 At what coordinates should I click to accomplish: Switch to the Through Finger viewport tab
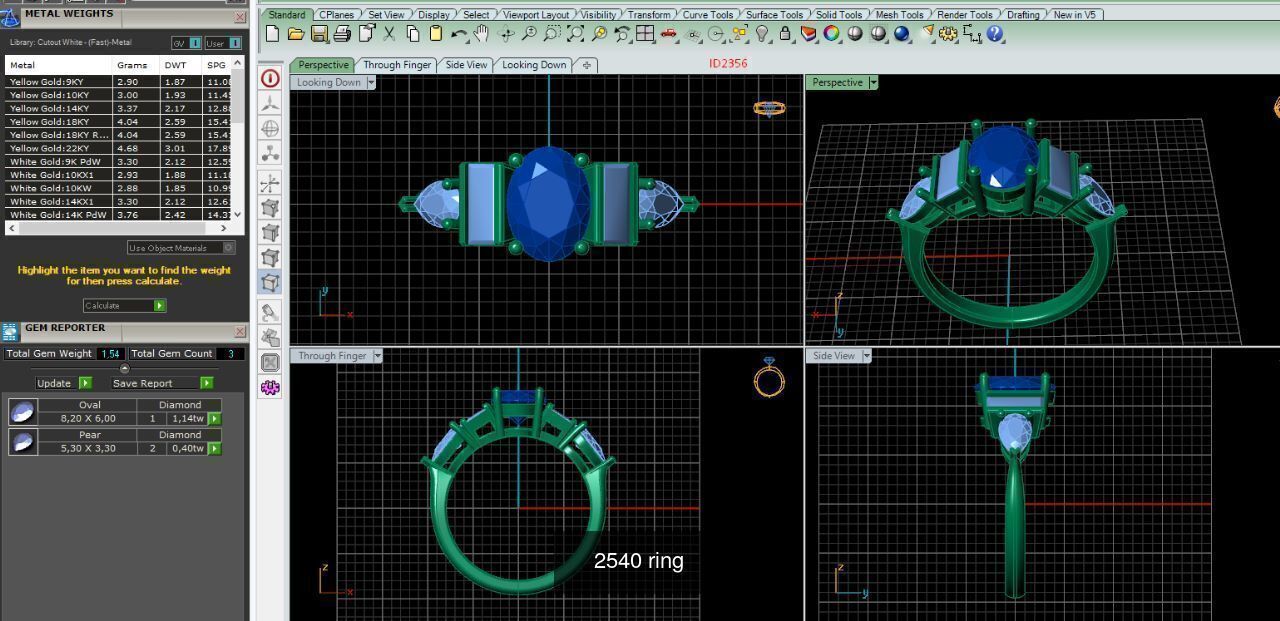pyautogui.click(x=397, y=65)
